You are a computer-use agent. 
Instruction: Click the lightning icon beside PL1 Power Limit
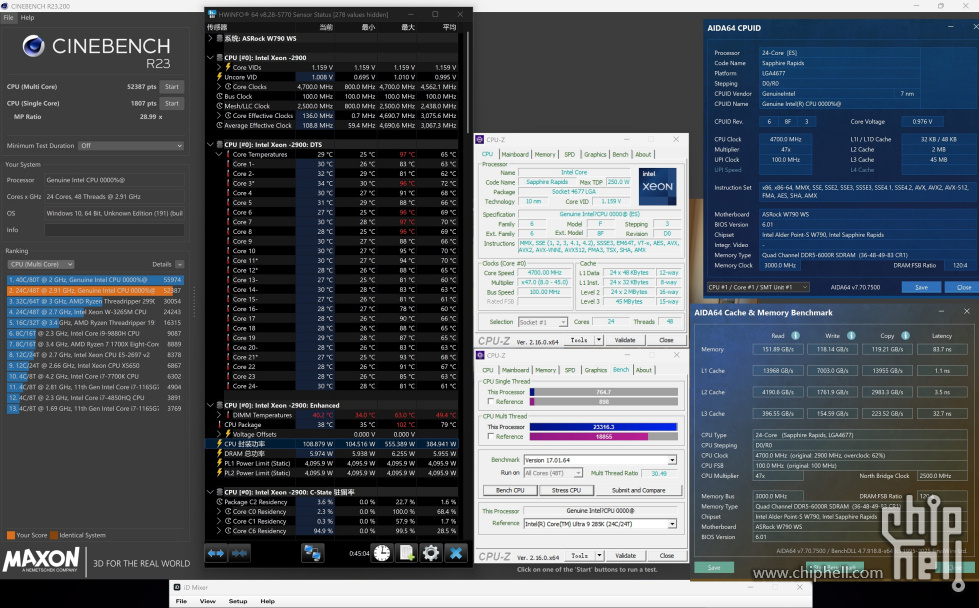point(220,463)
